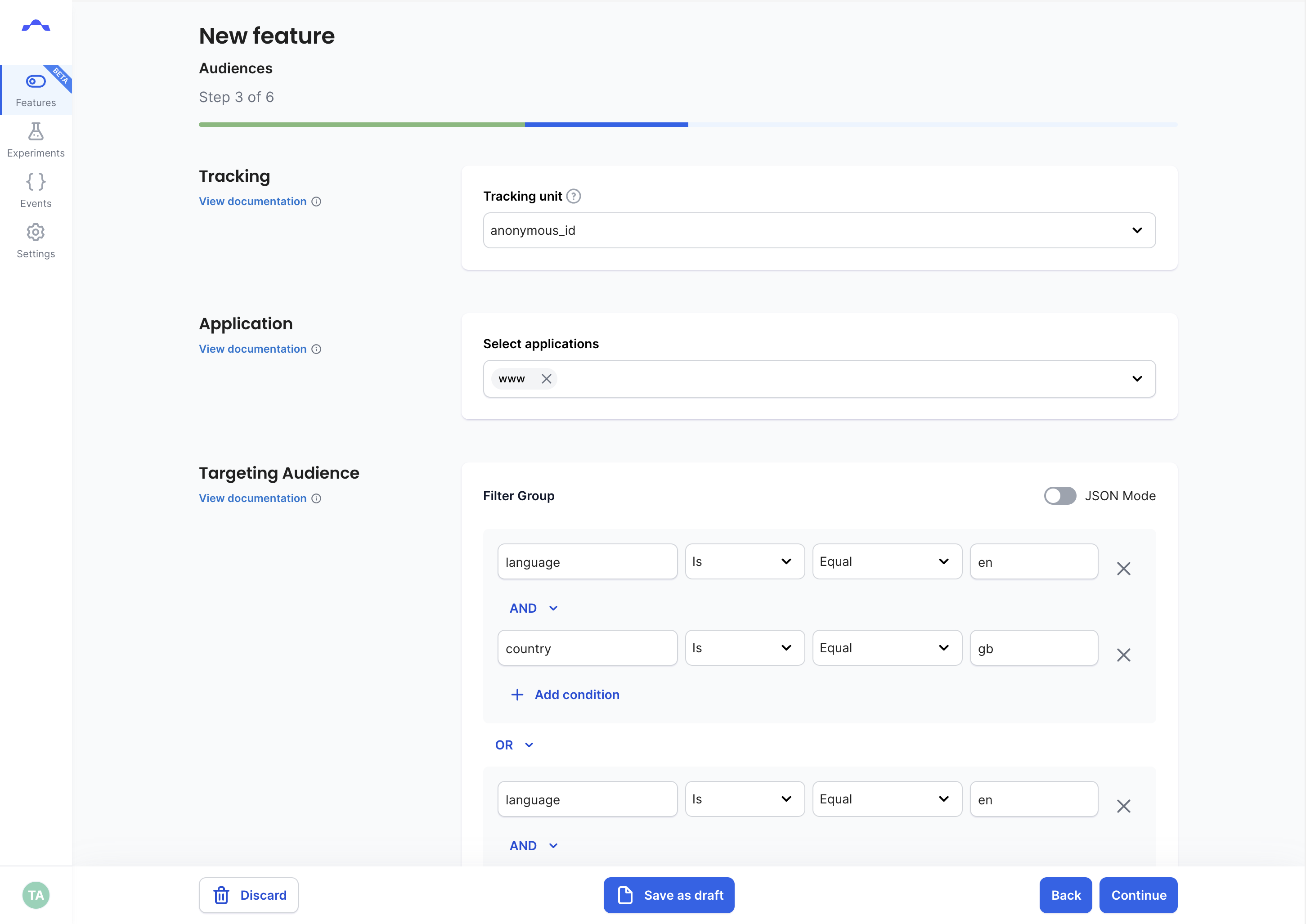Open the Equal dropdown in country row
The height and width of the screenshot is (924, 1306).
pyautogui.click(x=887, y=648)
